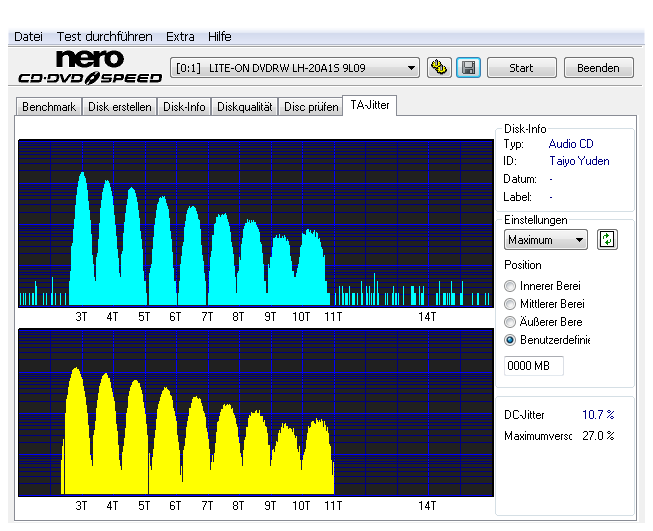Click the Position label
The height and width of the screenshot is (531, 653).
(523, 265)
